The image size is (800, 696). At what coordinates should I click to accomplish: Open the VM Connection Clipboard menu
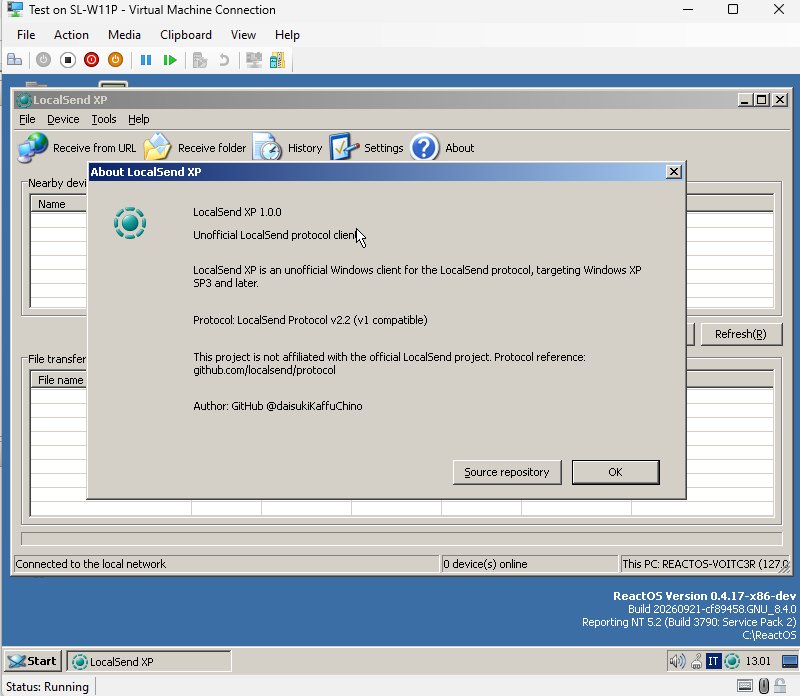(x=186, y=35)
